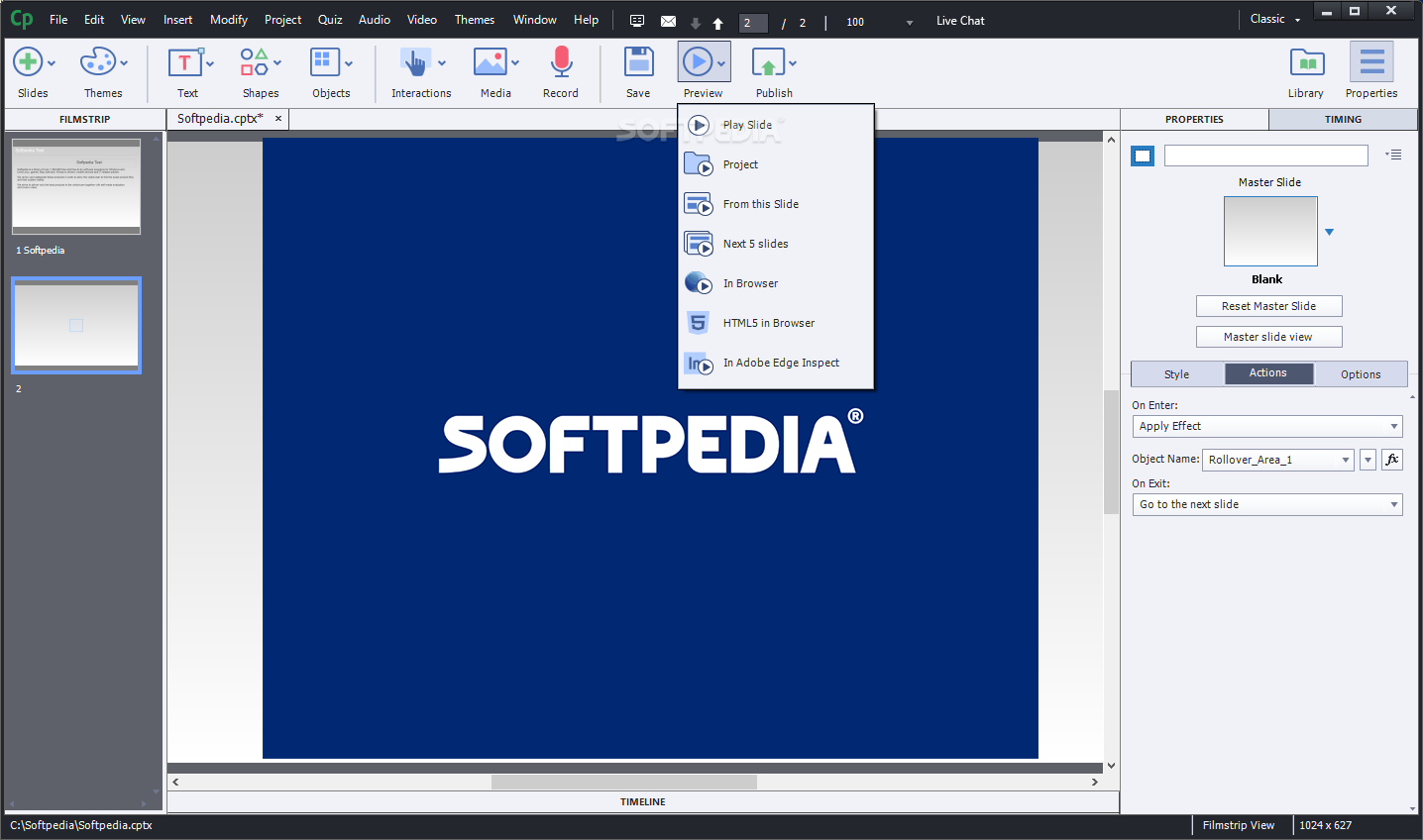Toggle the Properties panel icon
The width and height of the screenshot is (1423, 840).
pyautogui.click(x=1371, y=62)
